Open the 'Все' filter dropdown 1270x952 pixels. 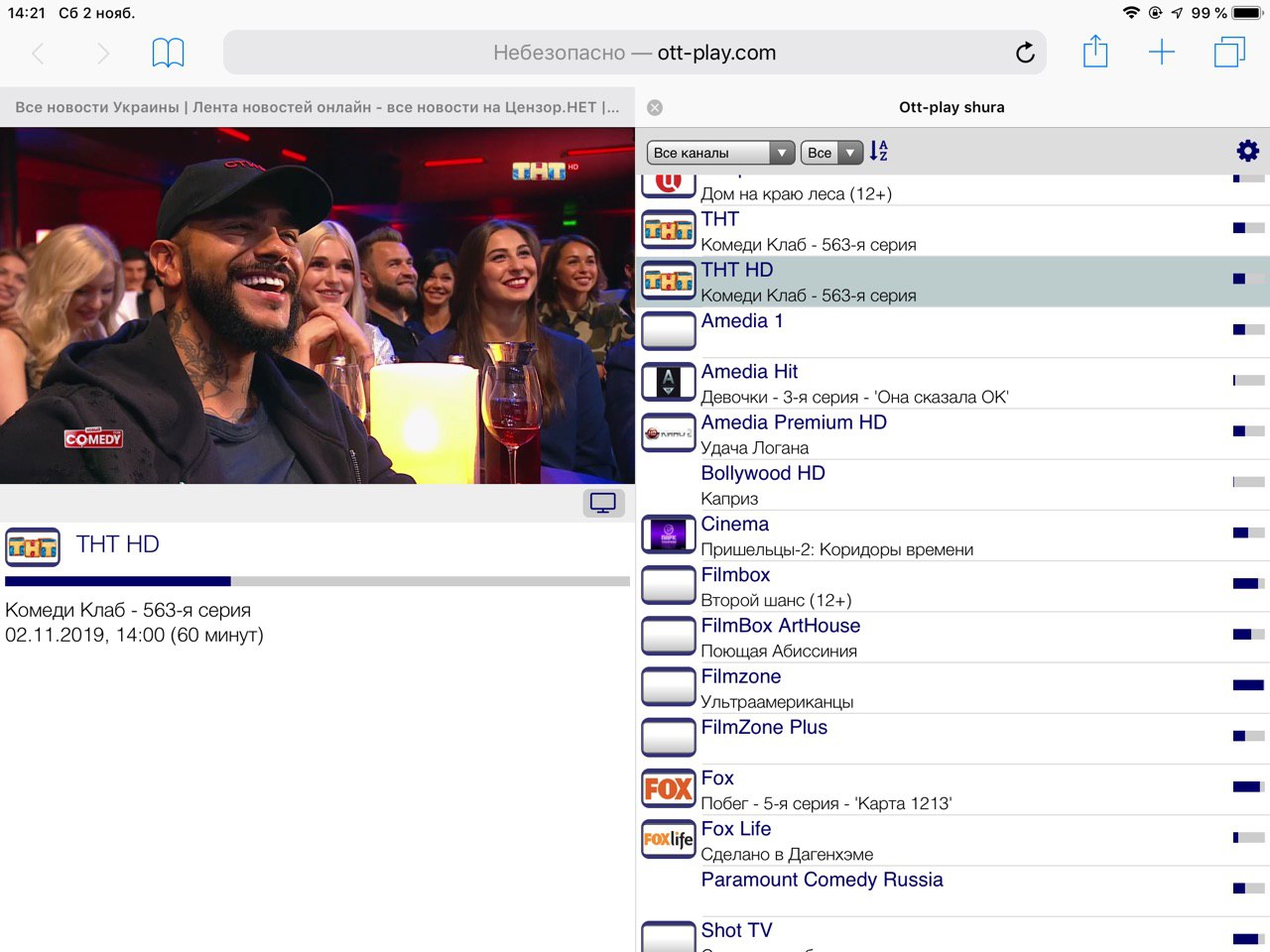coord(832,153)
